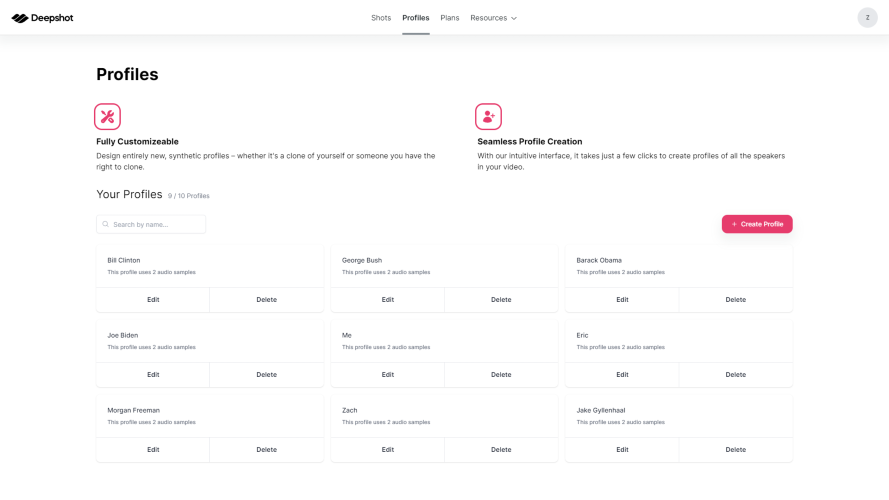
Task: Edit the Jake Gyllenhaal profile
Action: point(622,450)
